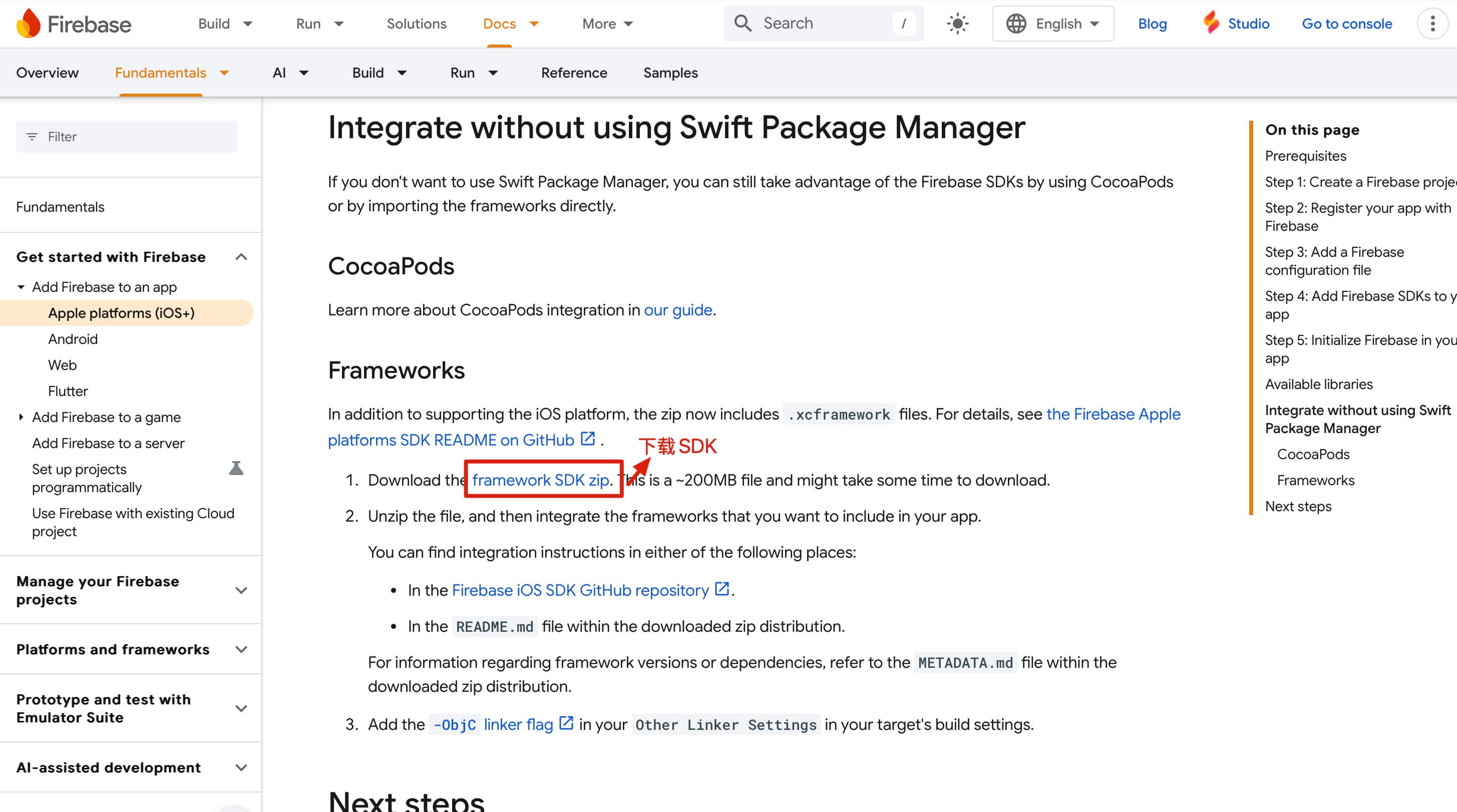Open the top Build dropdown menu
1457x812 pixels.
(x=225, y=24)
